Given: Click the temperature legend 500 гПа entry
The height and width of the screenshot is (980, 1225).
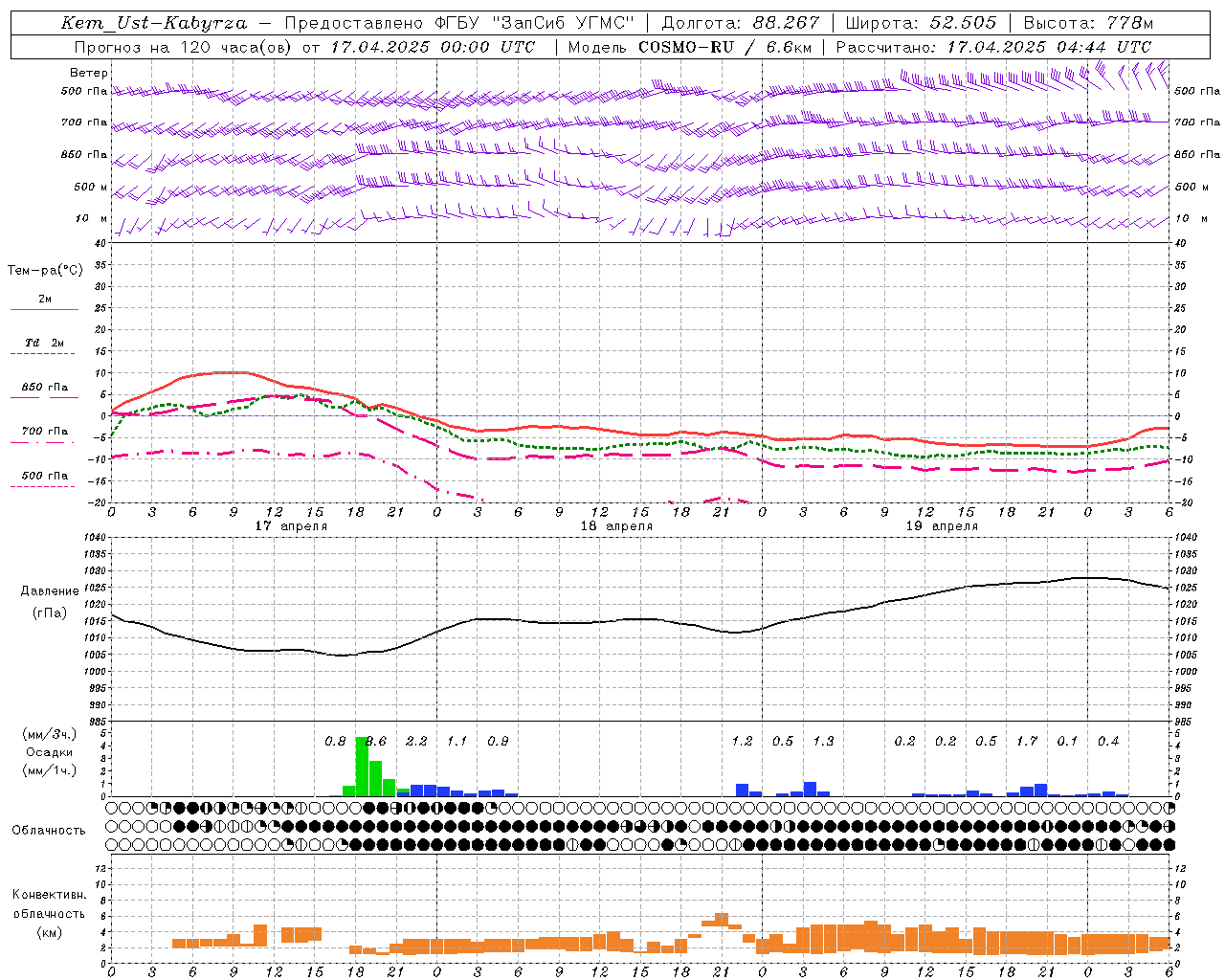Looking at the screenshot, I should click(x=45, y=476).
